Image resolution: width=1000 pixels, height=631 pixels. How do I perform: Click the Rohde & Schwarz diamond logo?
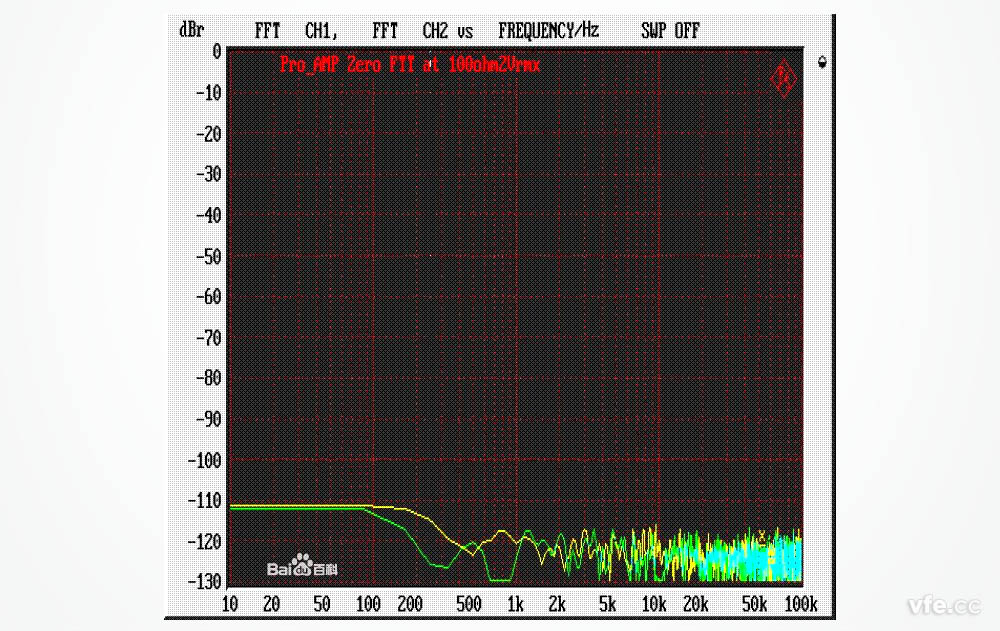pyautogui.click(x=781, y=81)
